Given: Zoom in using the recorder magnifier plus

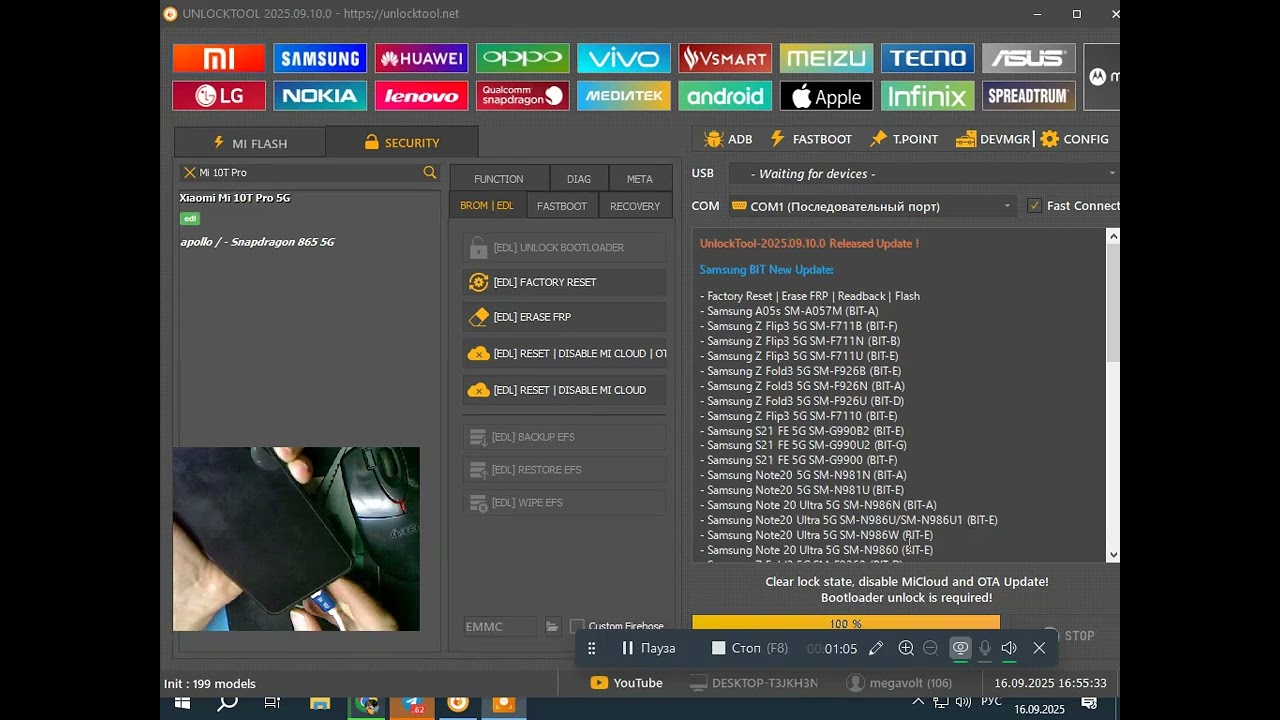Looking at the screenshot, I should pos(906,648).
